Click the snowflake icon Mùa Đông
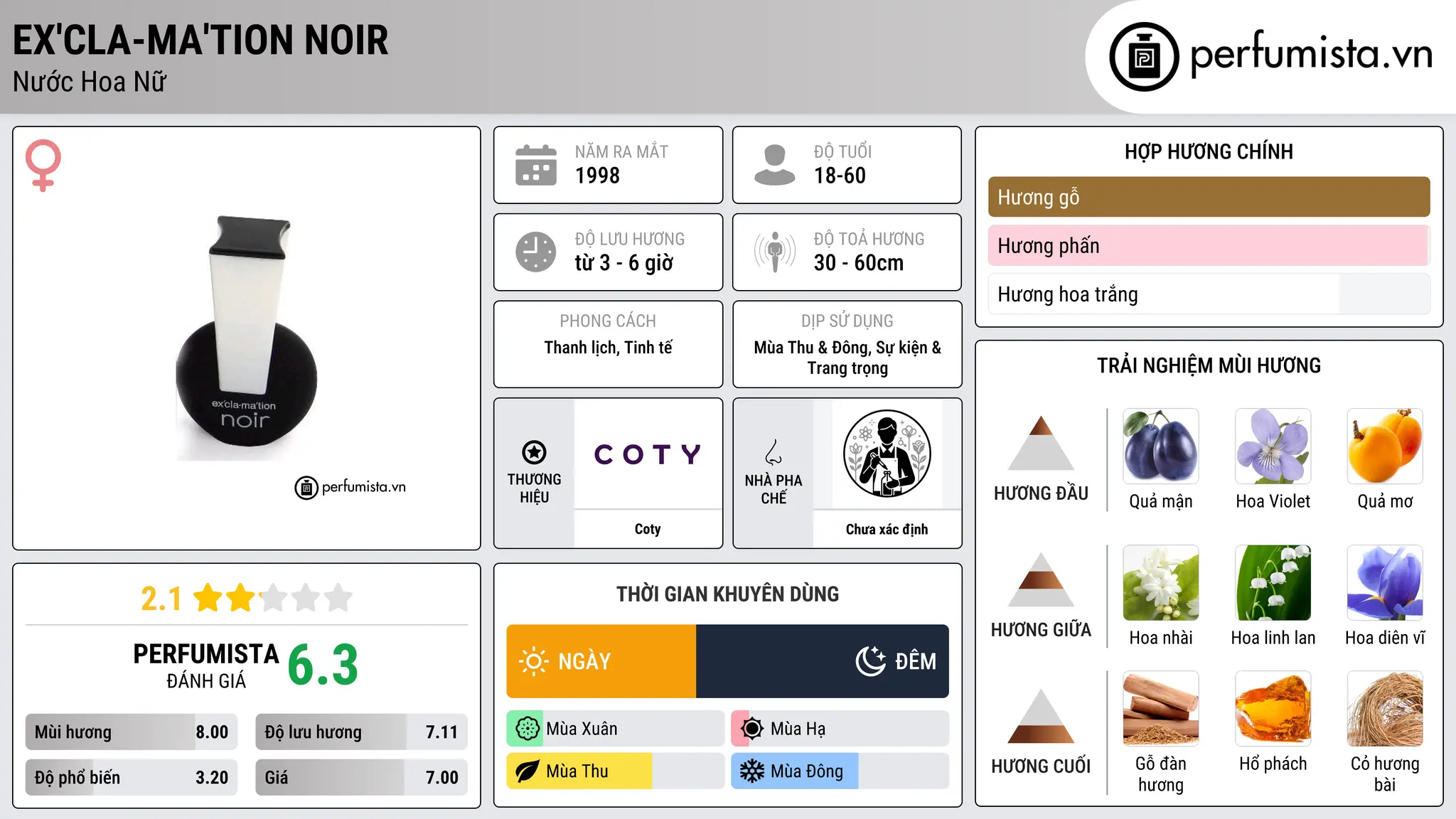Image resolution: width=1456 pixels, height=819 pixels. coord(751,771)
